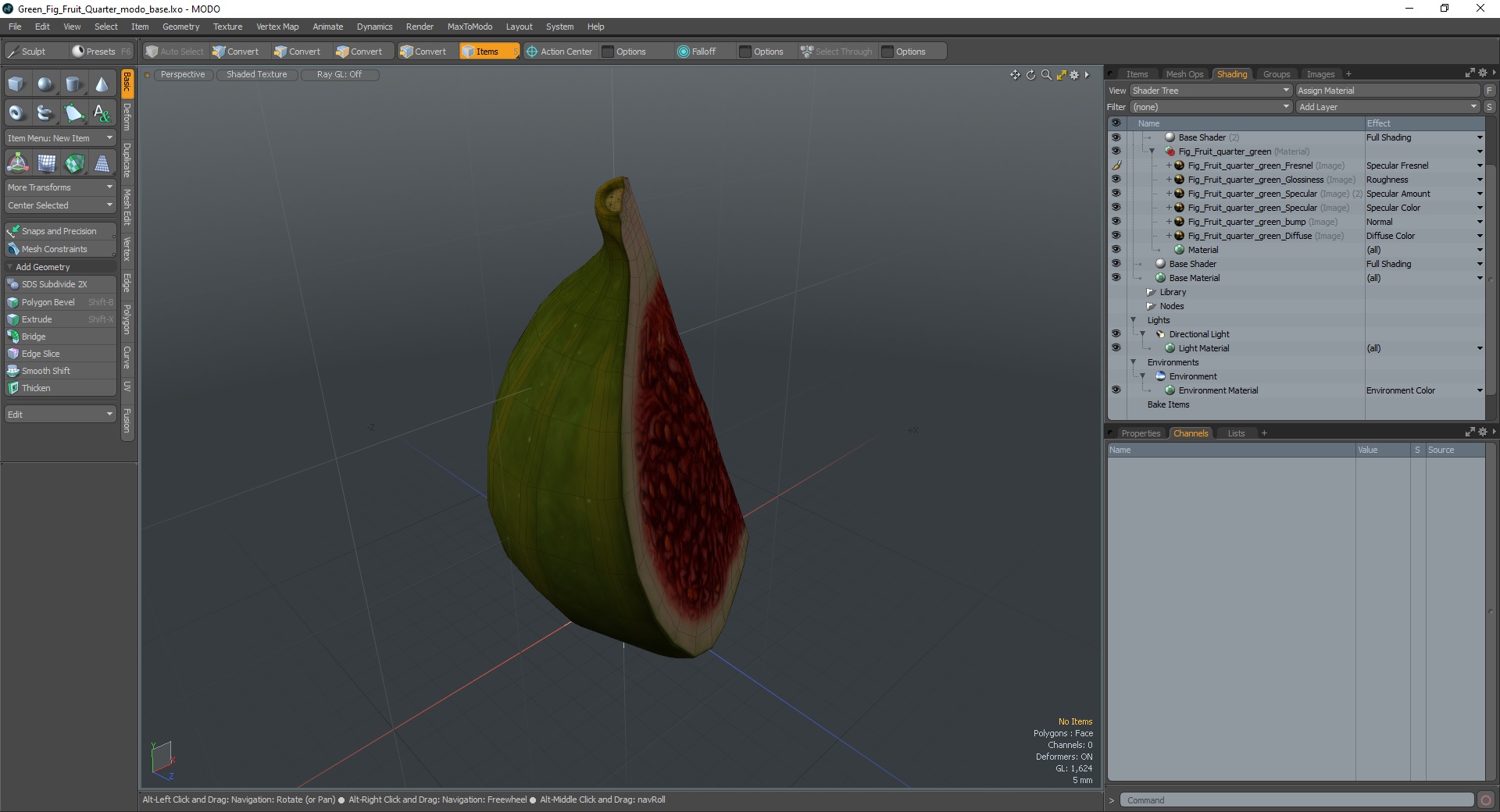This screenshot has width=1500, height=812.
Task: Activate the taper grid tool
Action: (x=102, y=163)
